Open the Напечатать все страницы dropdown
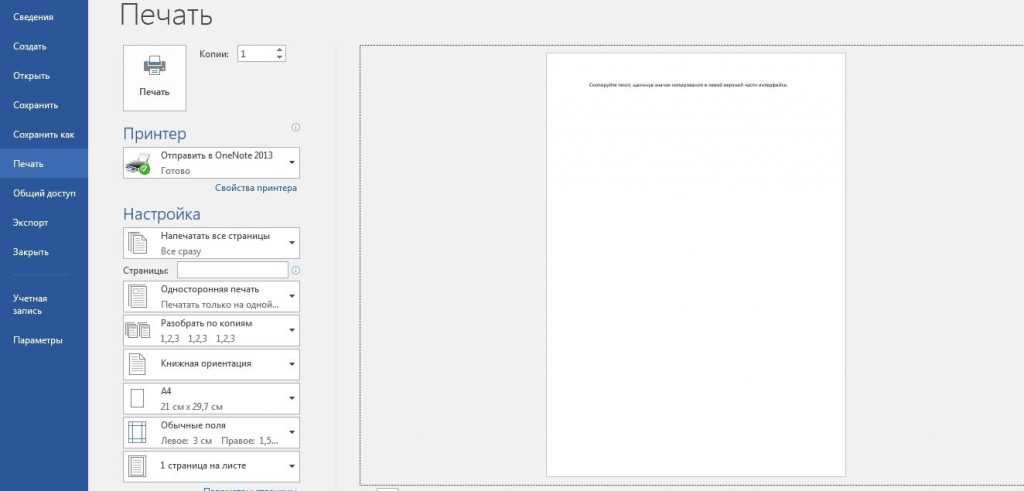Viewport: 1024px width, 491px height. (x=291, y=243)
